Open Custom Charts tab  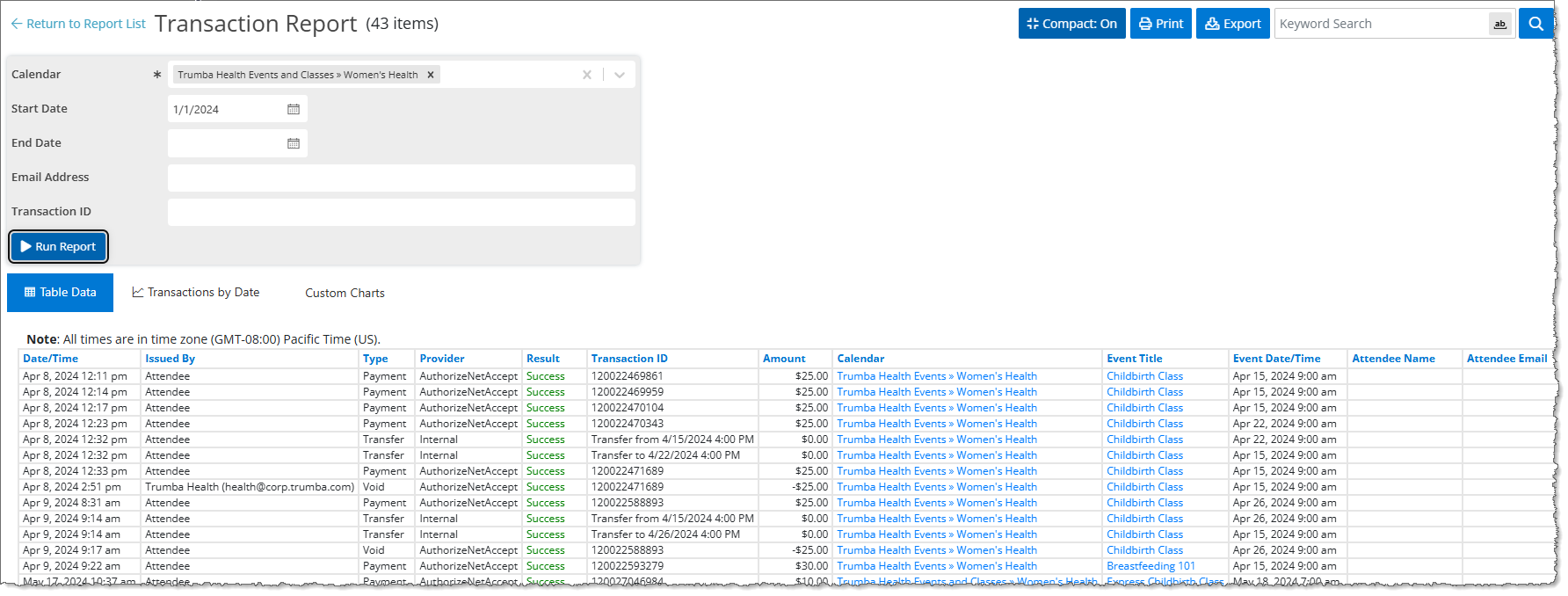pyautogui.click(x=345, y=293)
